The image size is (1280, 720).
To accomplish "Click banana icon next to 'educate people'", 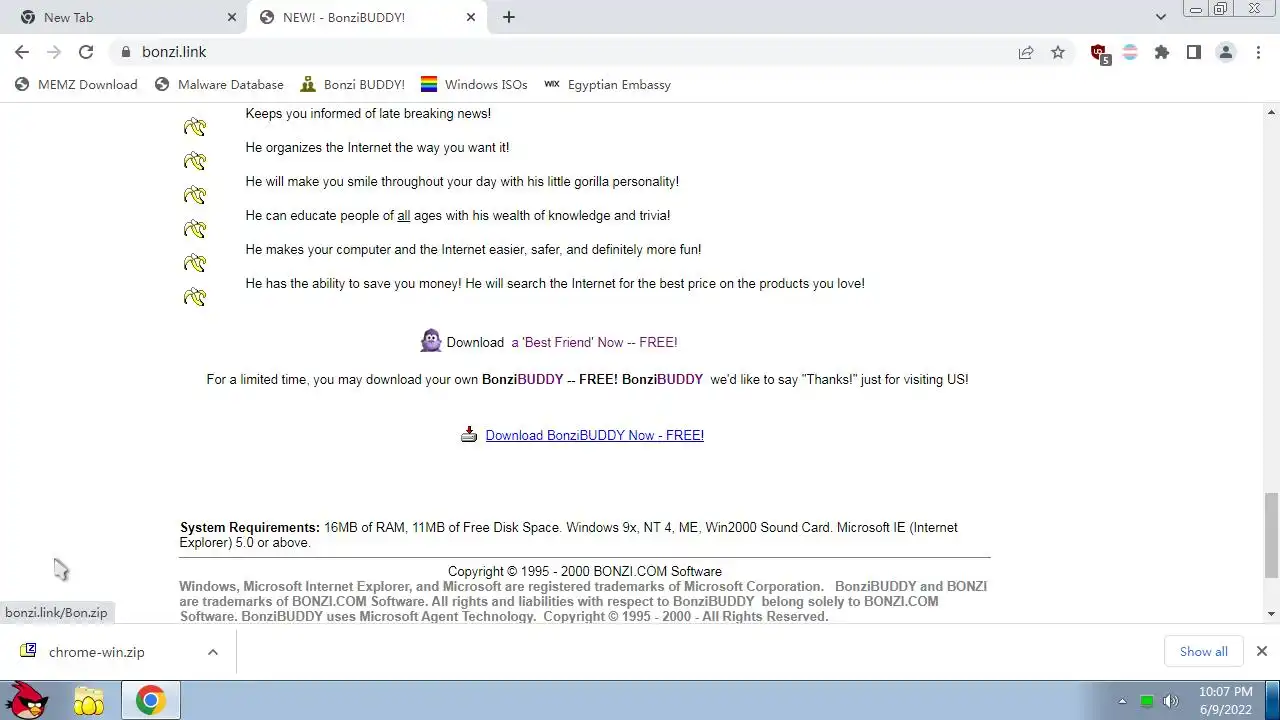I will 195,229.
